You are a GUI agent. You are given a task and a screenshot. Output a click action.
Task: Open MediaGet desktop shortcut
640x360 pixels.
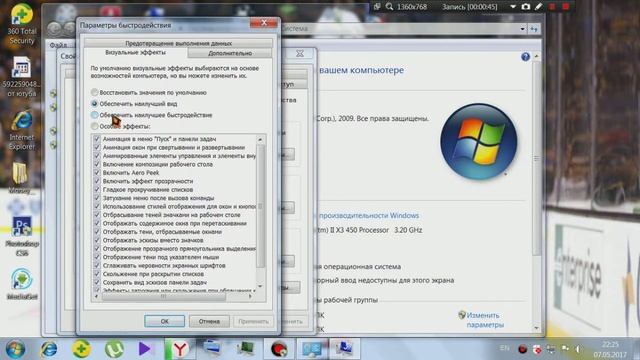pos(22,284)
